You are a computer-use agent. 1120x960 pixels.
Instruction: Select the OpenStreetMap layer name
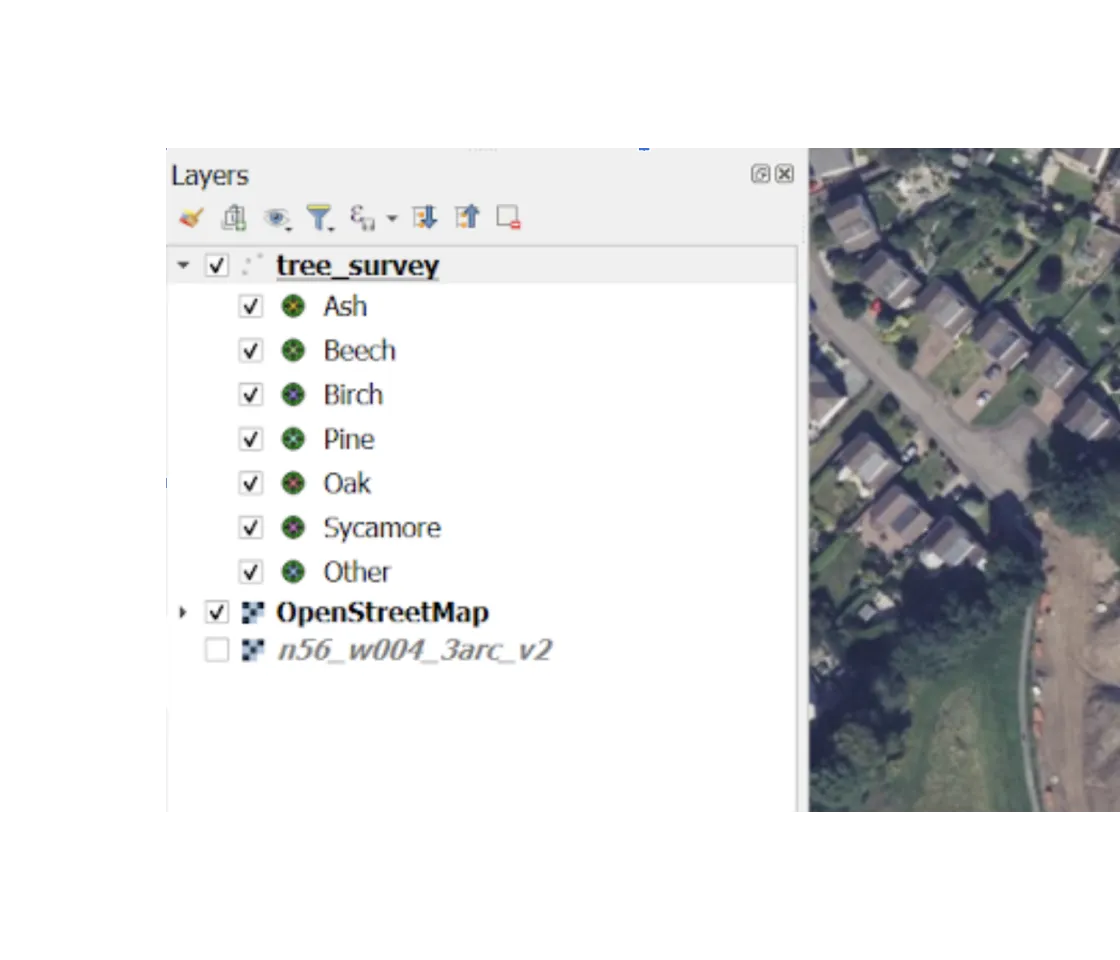click(381, 612)
